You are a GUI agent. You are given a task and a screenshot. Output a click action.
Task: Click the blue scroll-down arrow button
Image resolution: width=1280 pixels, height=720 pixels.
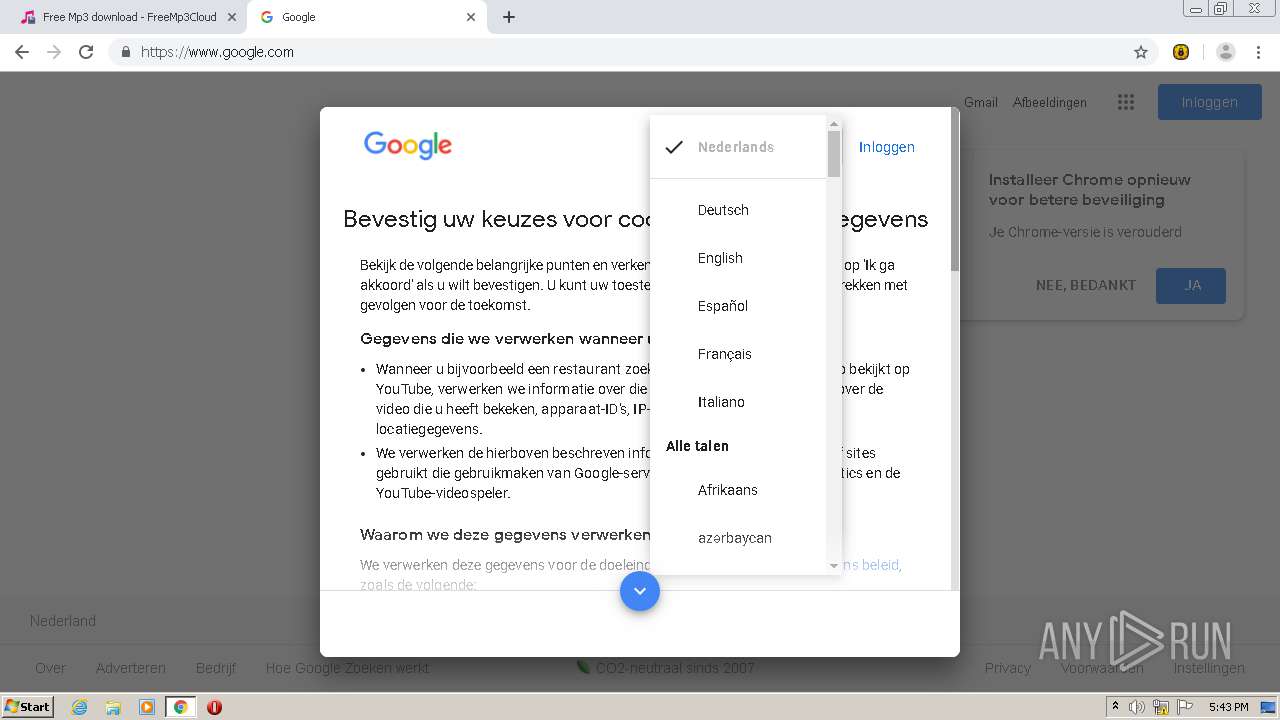click(x=640, y=591)
